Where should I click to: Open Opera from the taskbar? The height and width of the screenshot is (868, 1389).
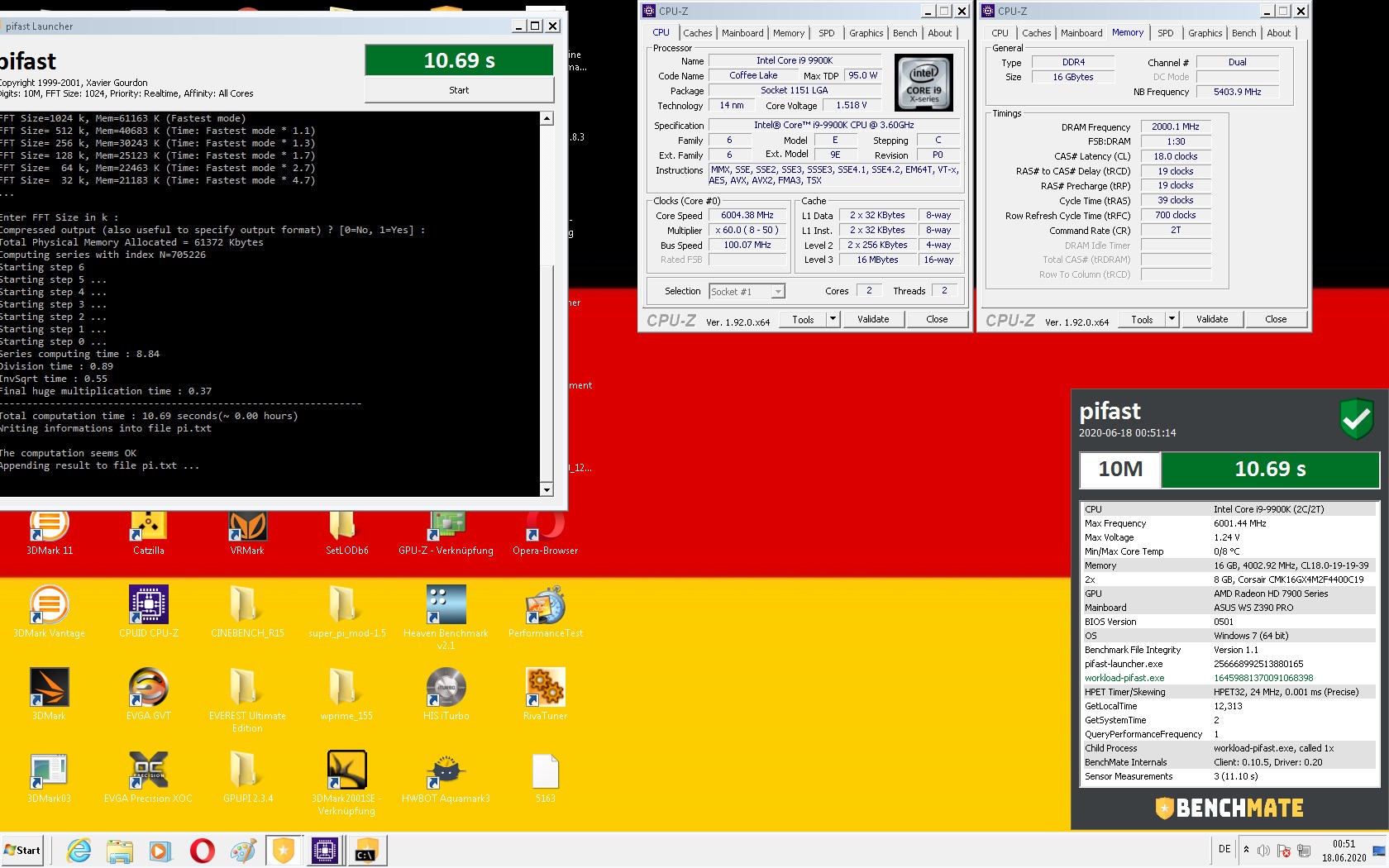202,851
